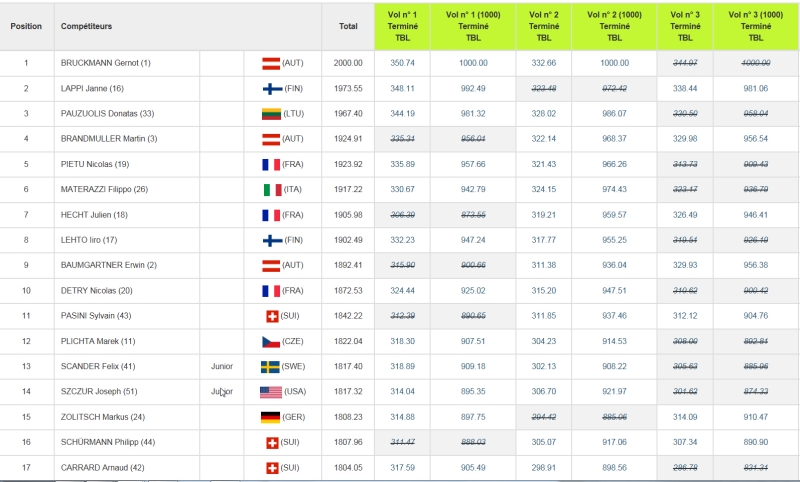Click the USA flag for SZCZUR Joseph

click(270, 392)
